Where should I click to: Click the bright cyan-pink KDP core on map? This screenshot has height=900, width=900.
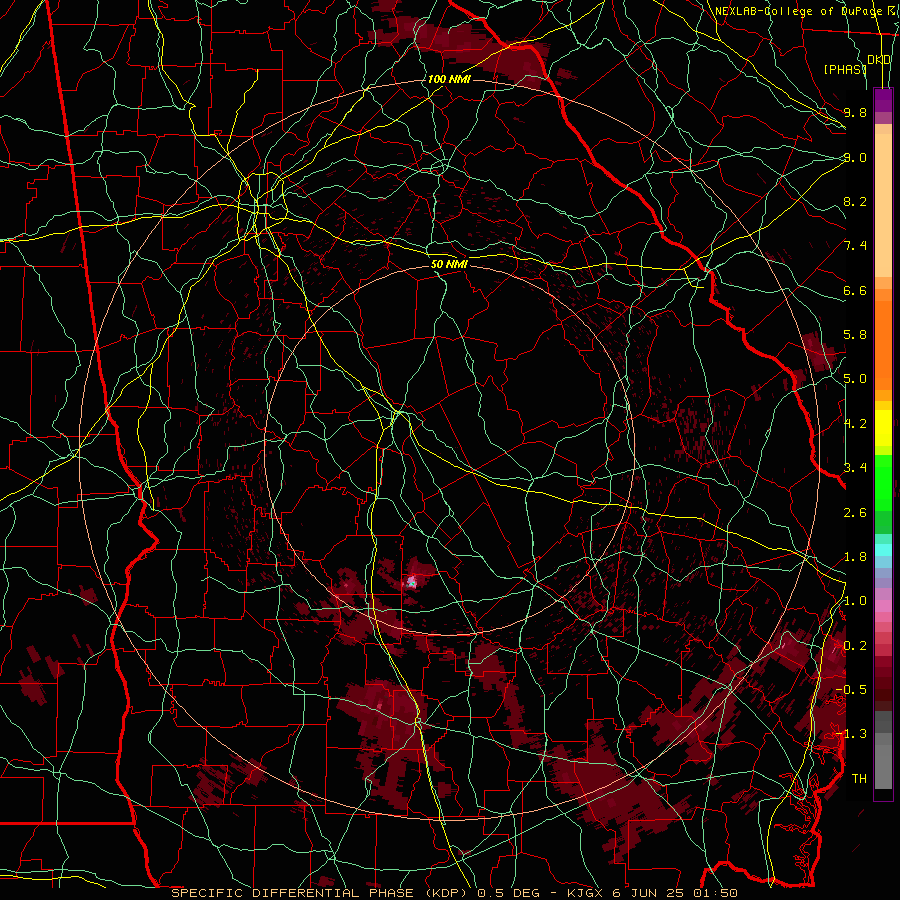(x=412, y=582)
